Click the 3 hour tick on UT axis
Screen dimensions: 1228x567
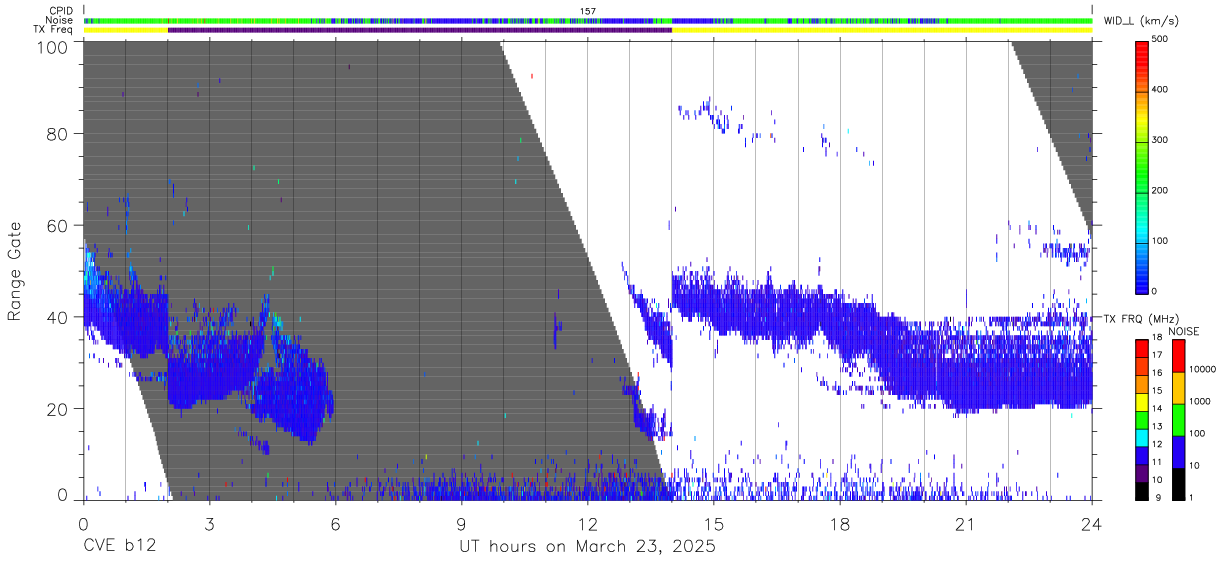click(x=209, y=524)
